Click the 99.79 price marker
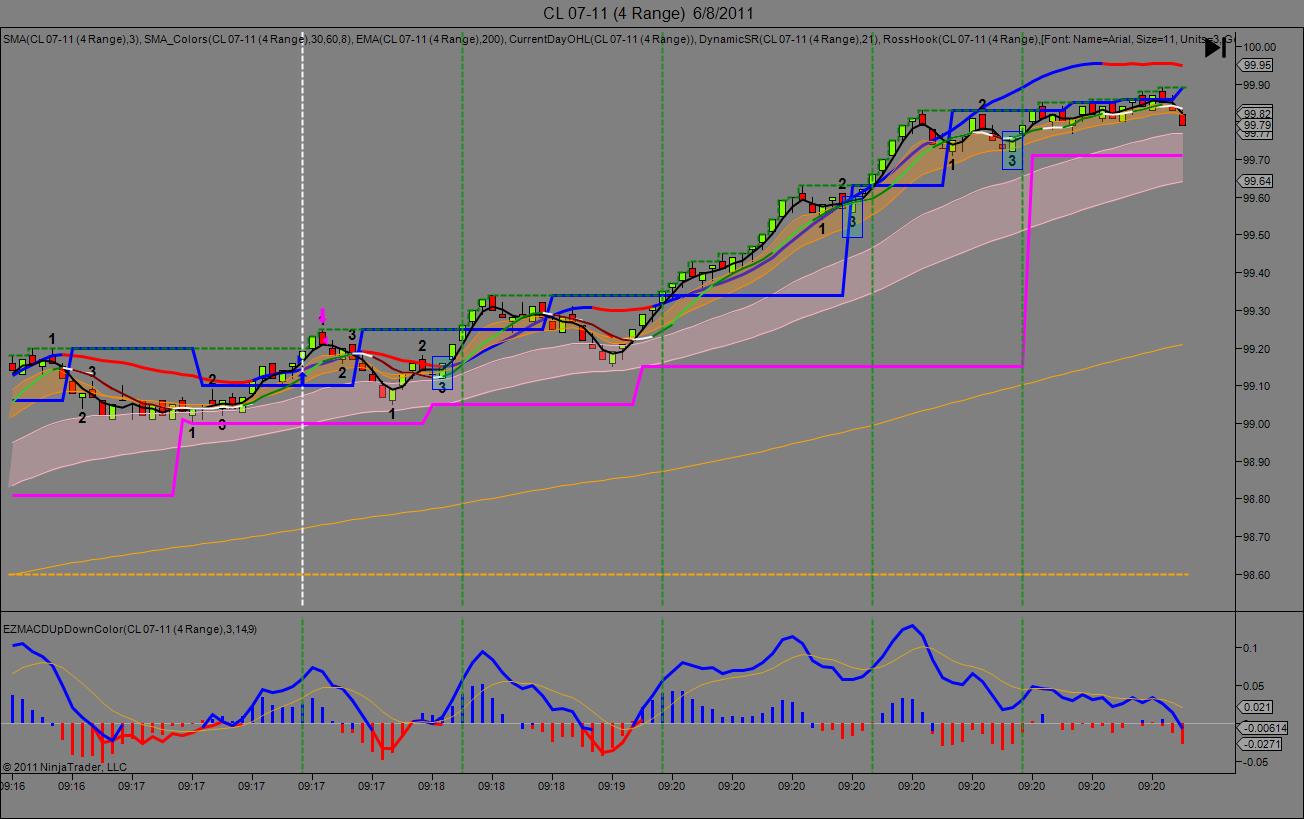This screenshot has height=819, width=1304. [x=1257, y=125]
